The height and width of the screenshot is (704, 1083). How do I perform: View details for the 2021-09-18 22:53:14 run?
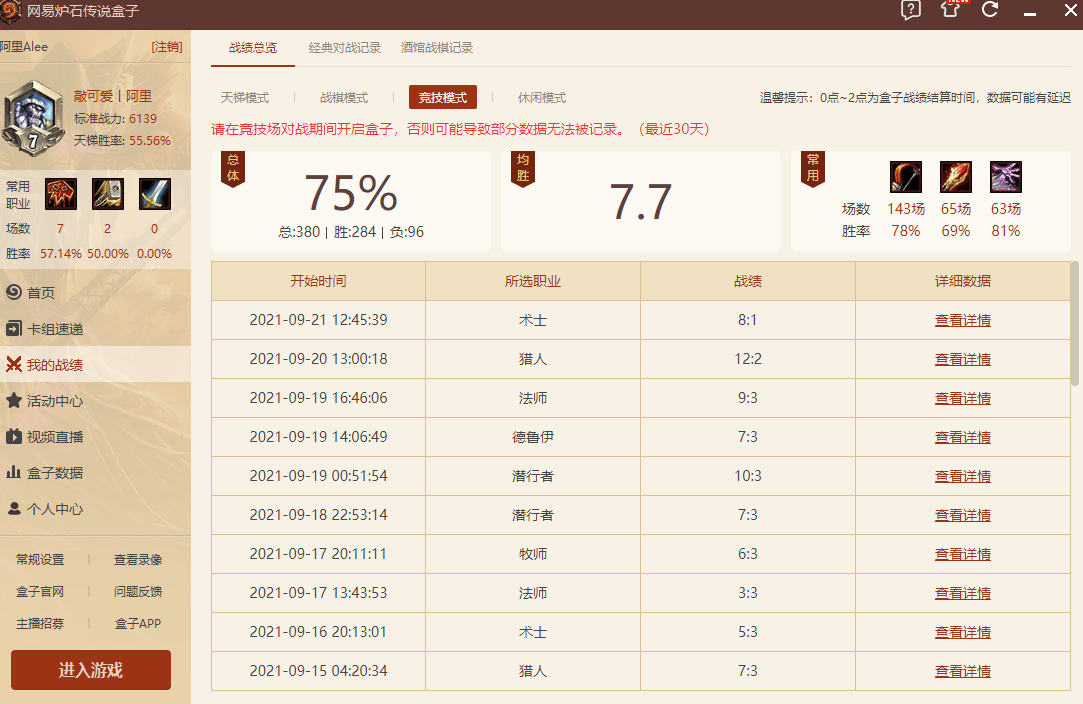pyautogui.click(x=963, y=515)
